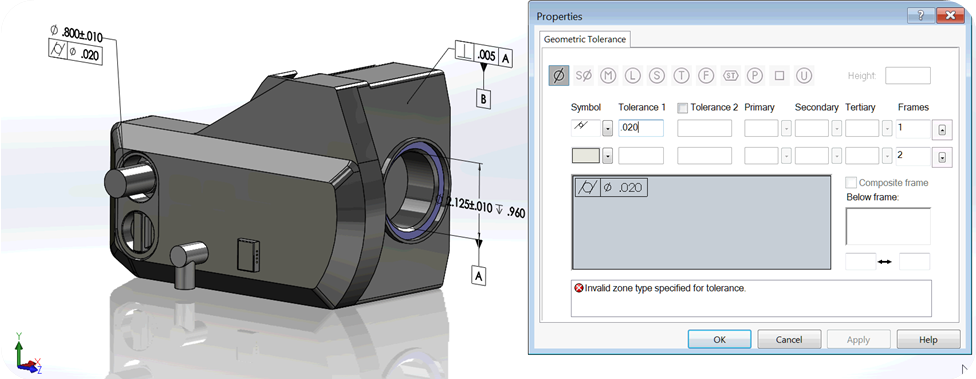Select Least Material Condition (L) icon
This screenshot has height=379, width=976.
pos(632,76)
